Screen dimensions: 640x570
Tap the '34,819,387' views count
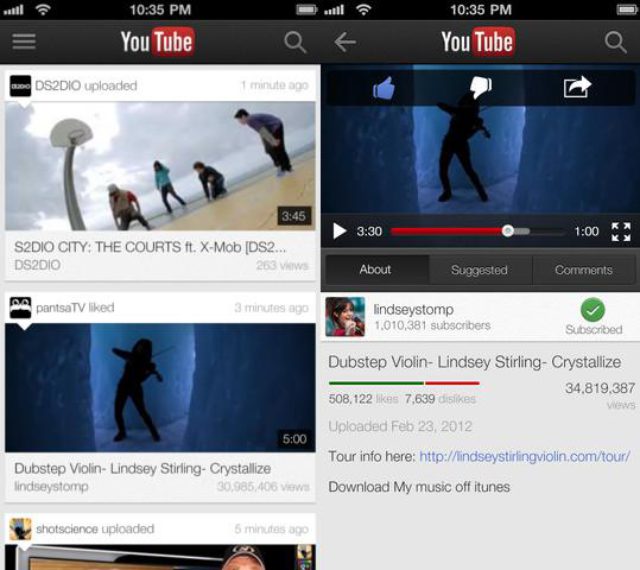[x=600, y=388]
